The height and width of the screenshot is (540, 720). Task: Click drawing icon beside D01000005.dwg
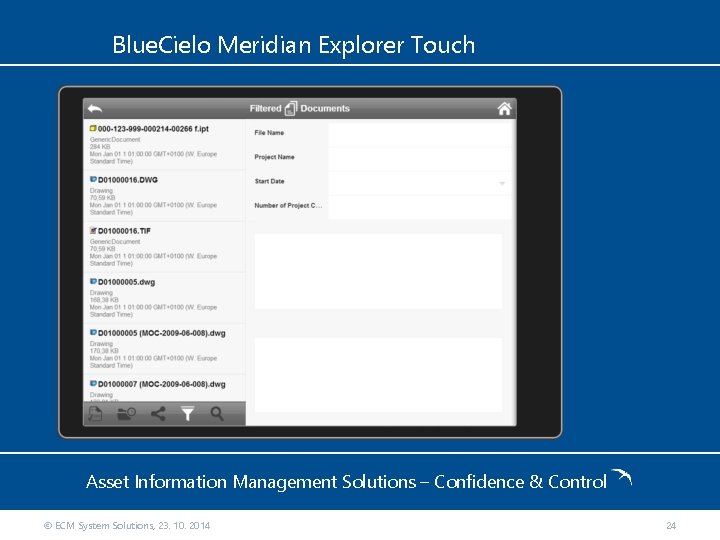coord(93,281)
